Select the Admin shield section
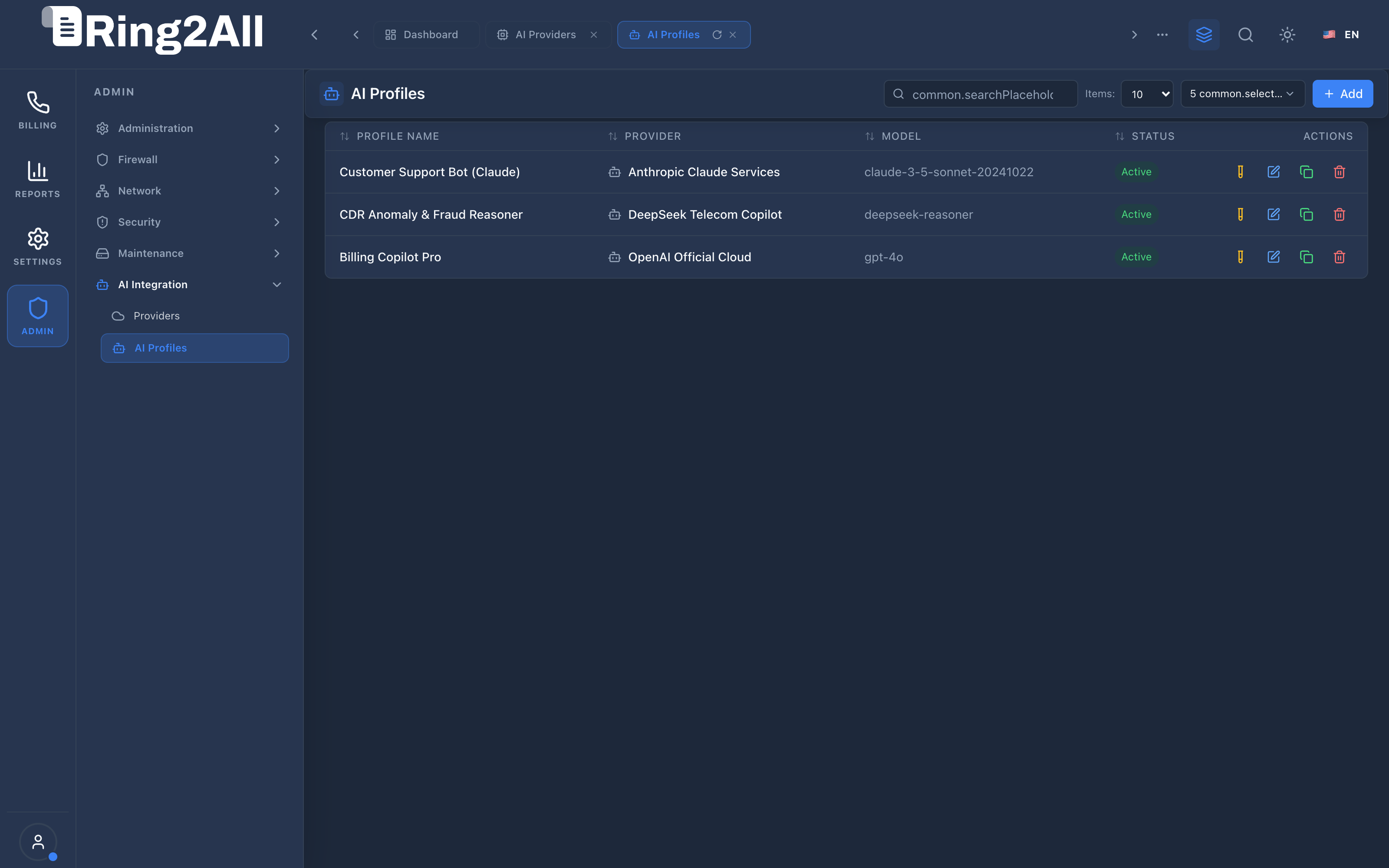The image size is (1389, 868). tap(38, 316)
